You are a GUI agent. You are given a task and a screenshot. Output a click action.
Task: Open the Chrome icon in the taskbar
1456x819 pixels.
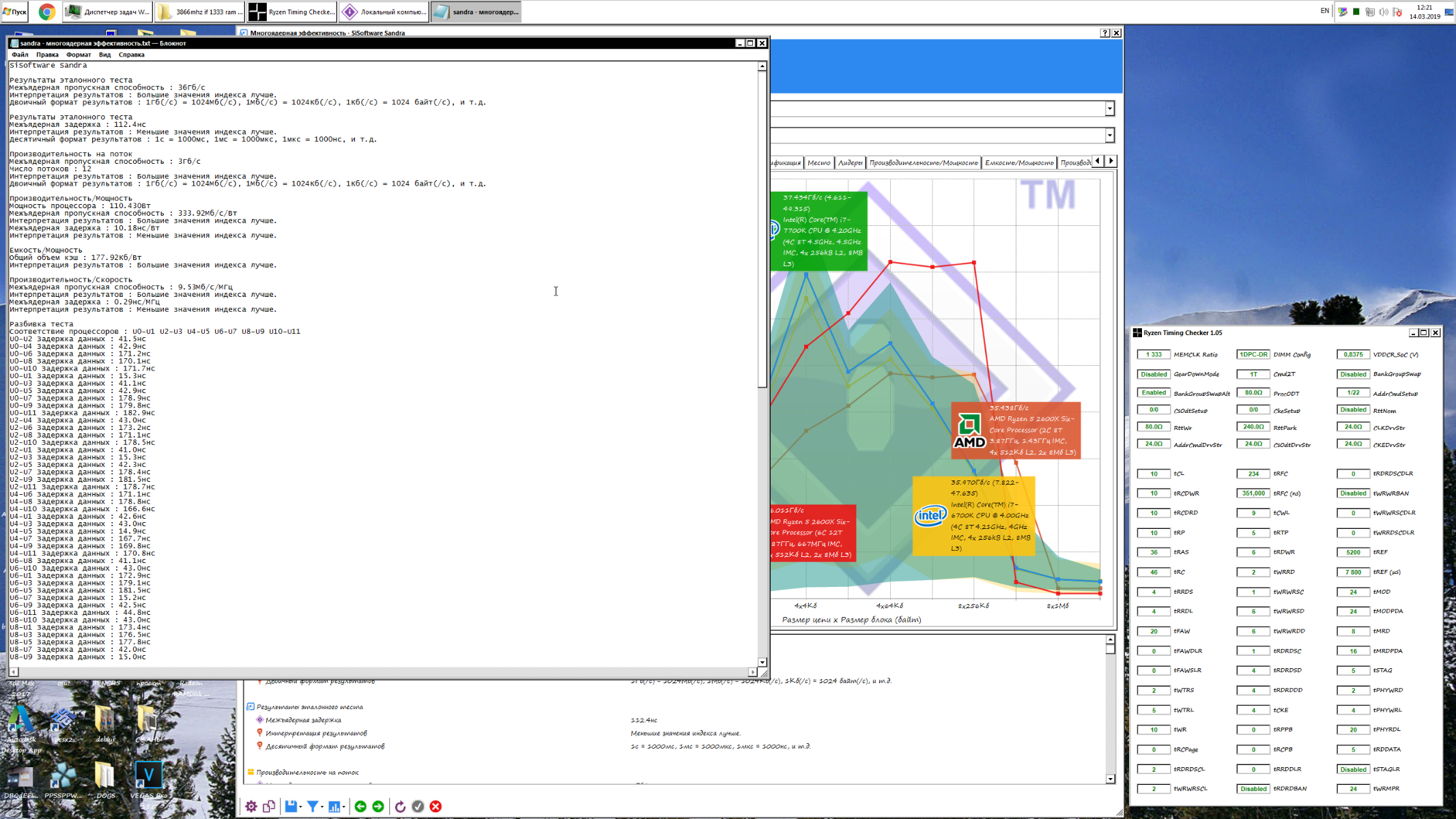pos(46,12)
